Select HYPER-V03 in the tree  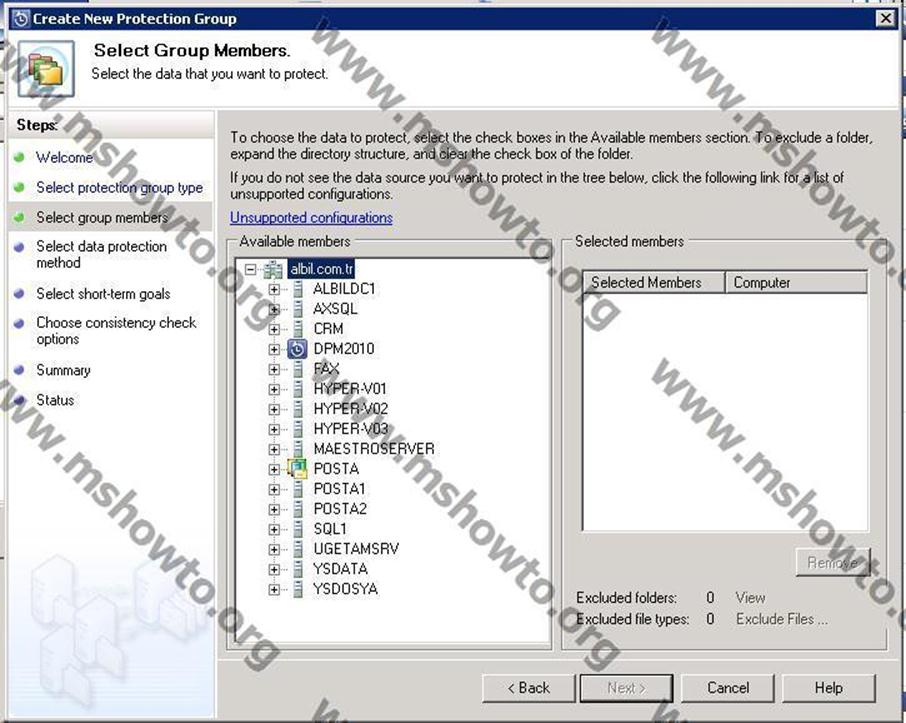351,429
